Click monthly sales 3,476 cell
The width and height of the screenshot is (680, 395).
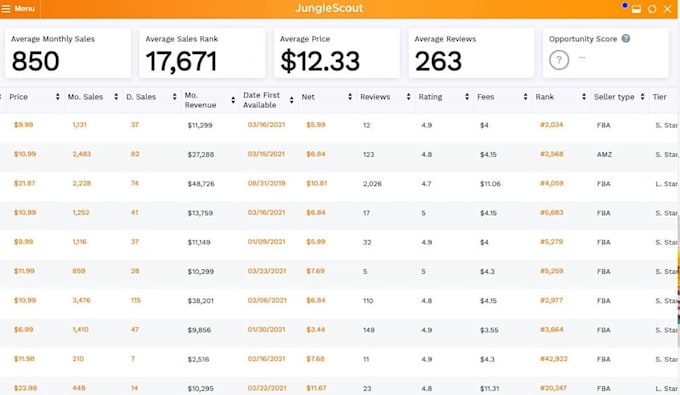(x=82, y=300)
